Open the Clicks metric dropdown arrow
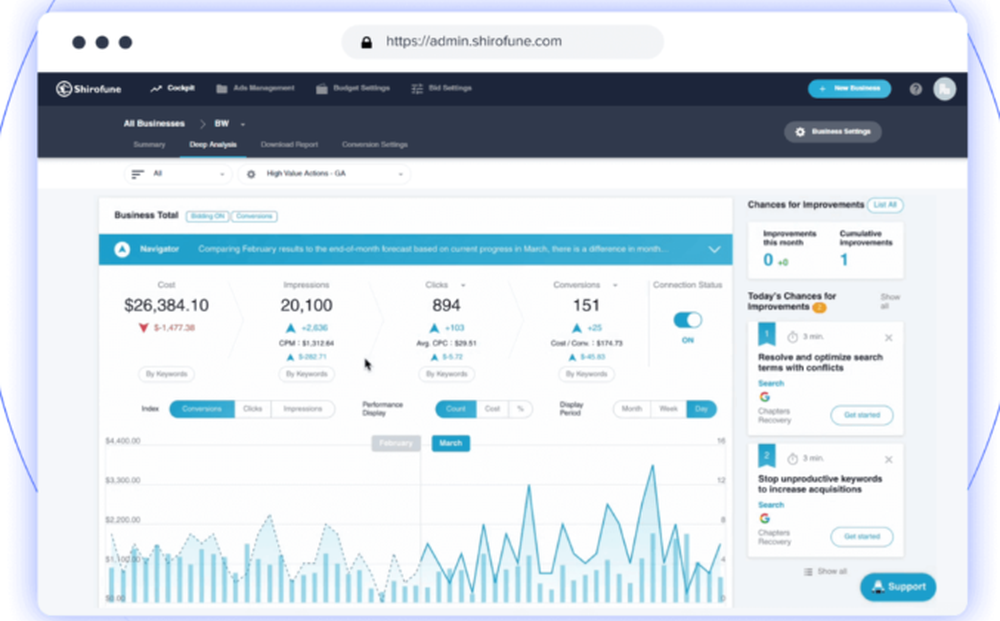This screenshot has width=1000, height=621. (x=463, y=285)
